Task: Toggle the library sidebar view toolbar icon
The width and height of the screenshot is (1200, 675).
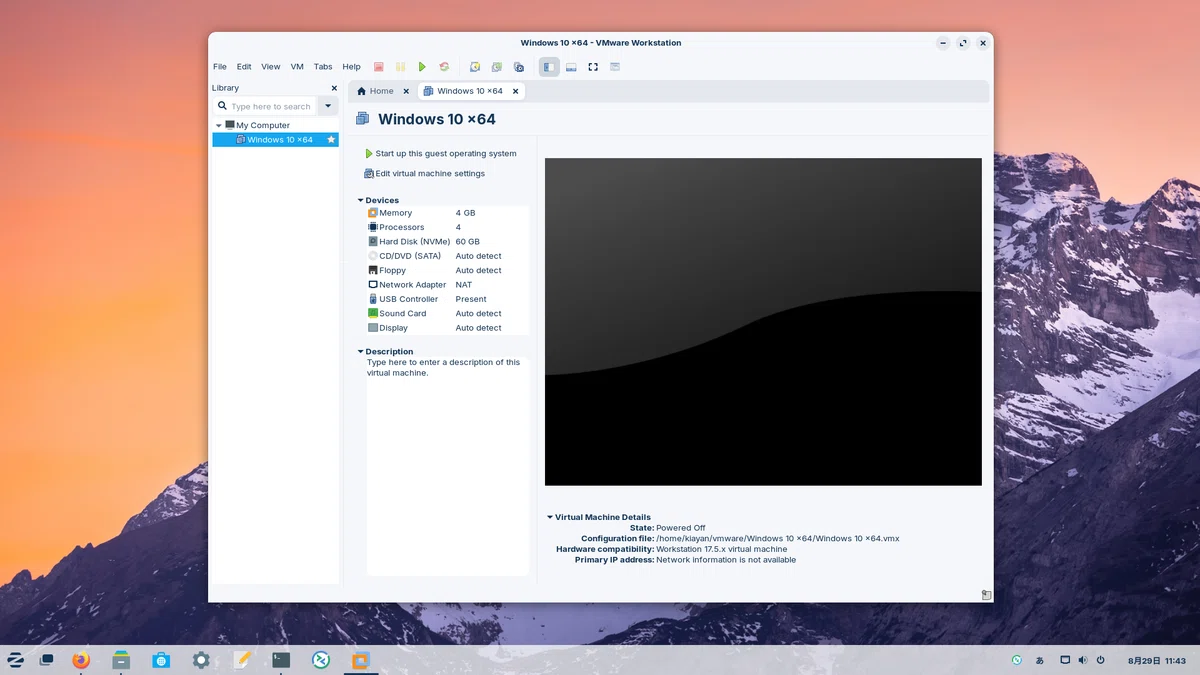Action: (x=549, y=67)
